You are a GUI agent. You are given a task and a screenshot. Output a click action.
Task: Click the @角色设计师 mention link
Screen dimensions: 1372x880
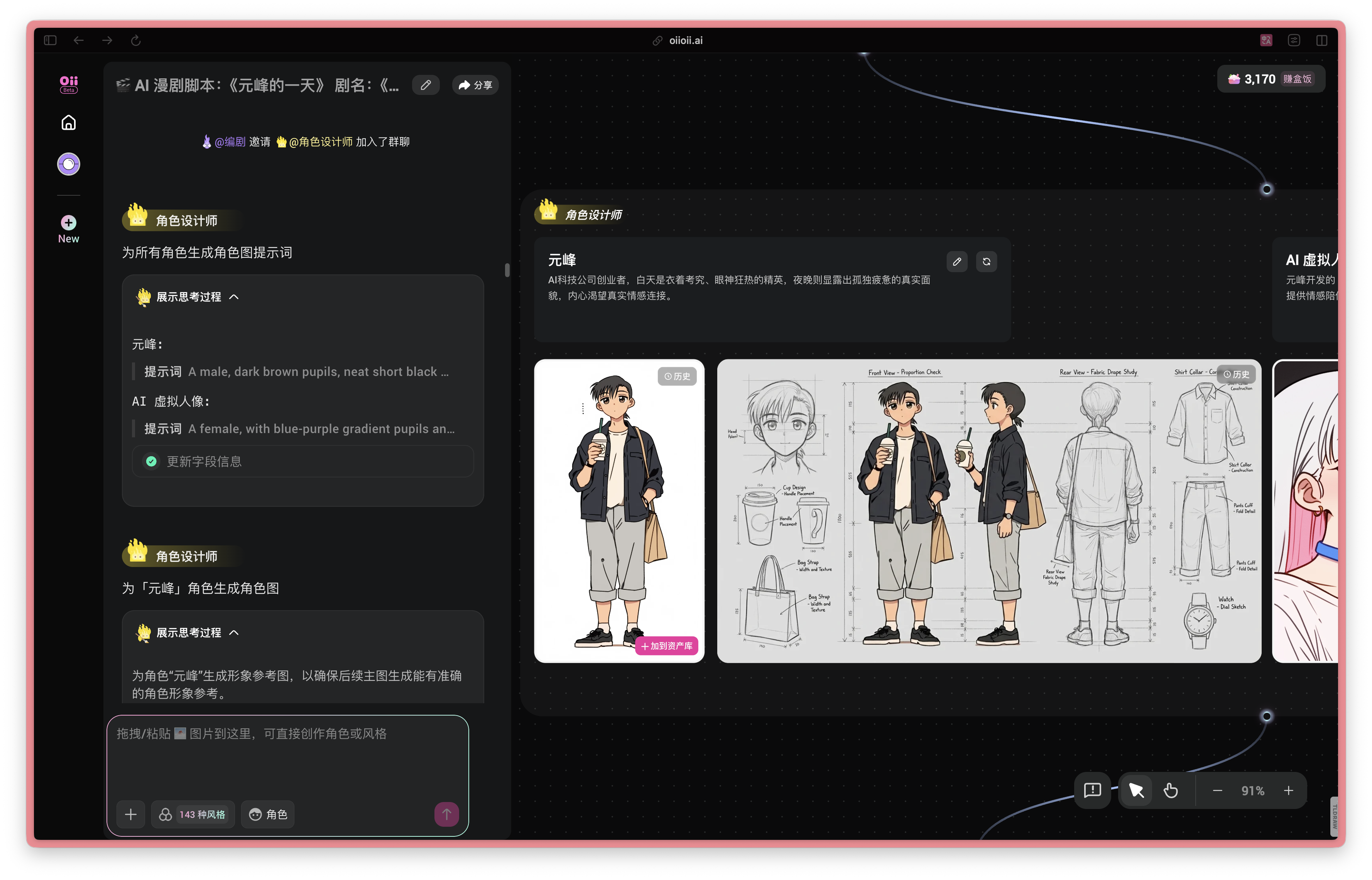point(314,142)
